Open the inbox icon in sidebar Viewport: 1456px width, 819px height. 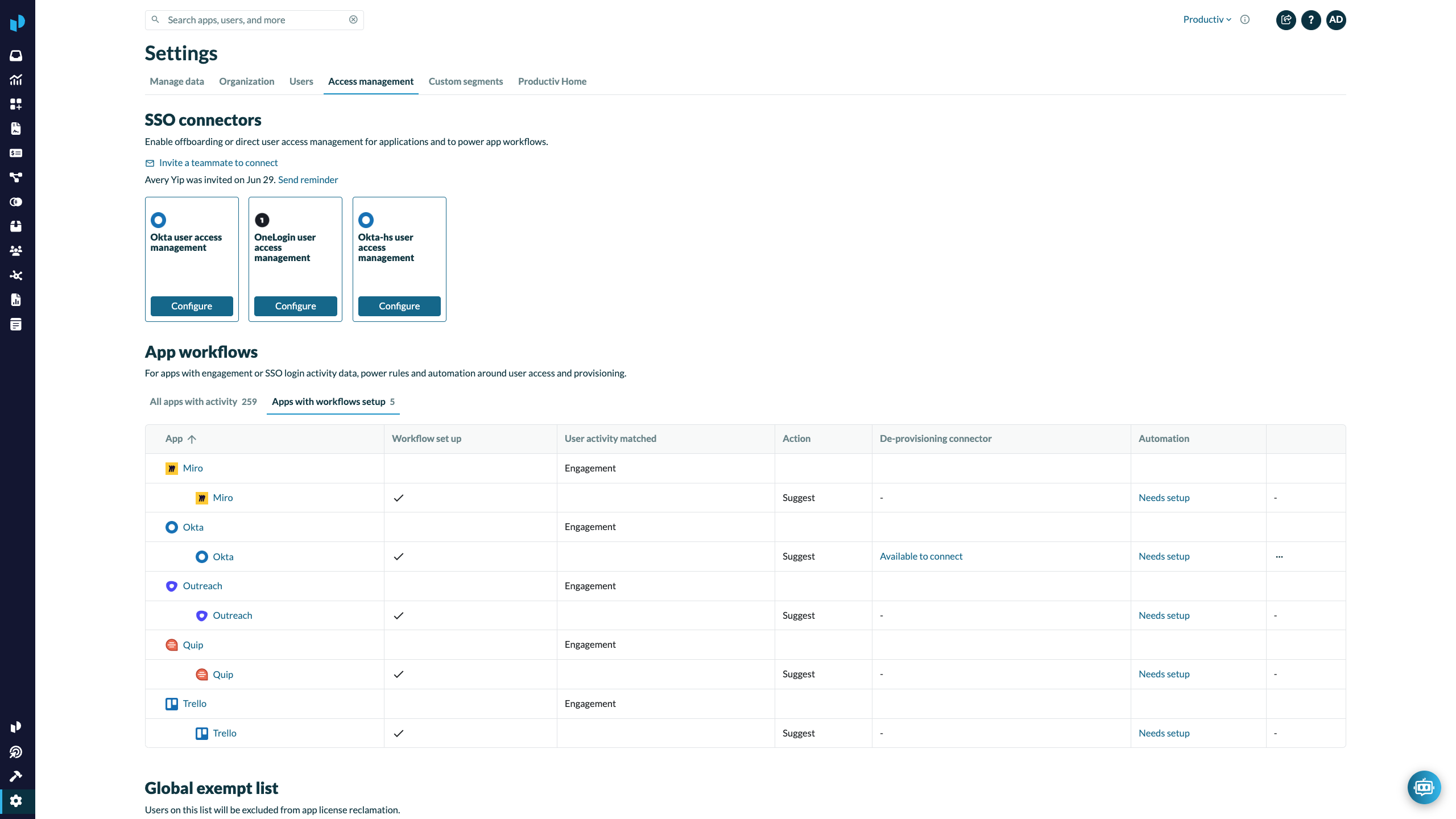coord(16,56)
